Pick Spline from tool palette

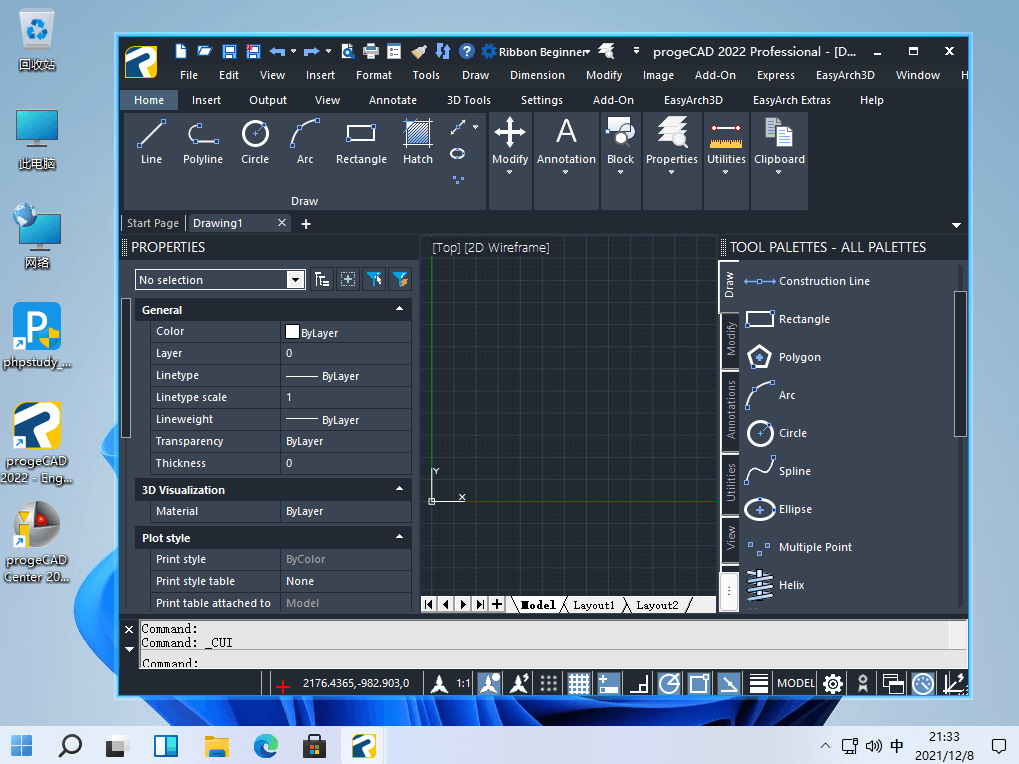coord(778,471)
